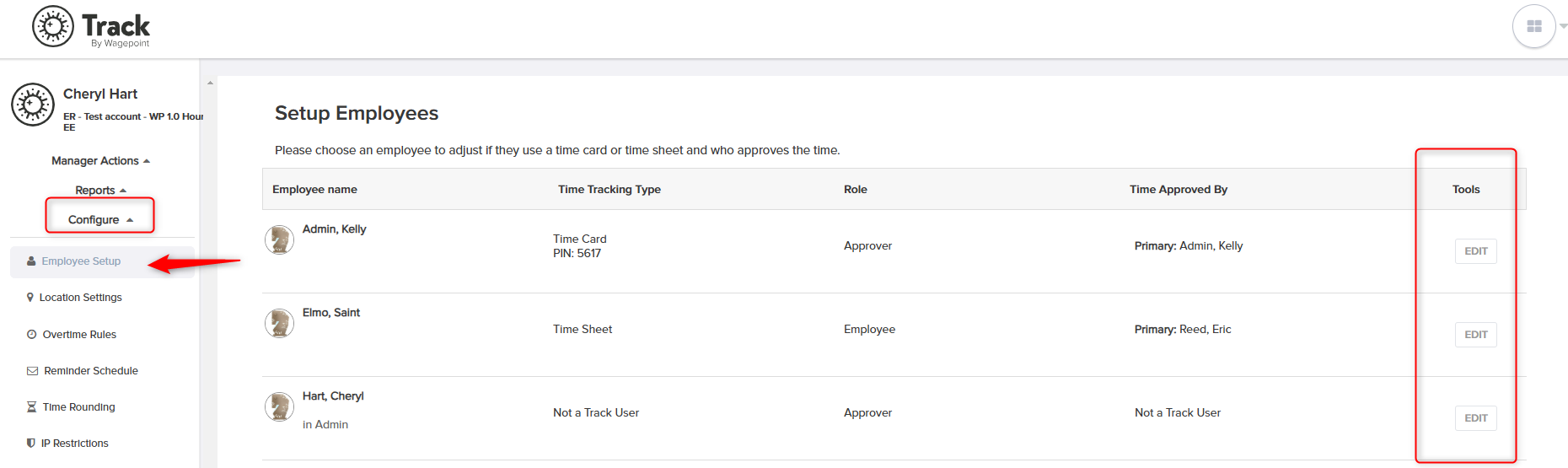Click the Track by Wagepoint logo

[x=91, y=27]
